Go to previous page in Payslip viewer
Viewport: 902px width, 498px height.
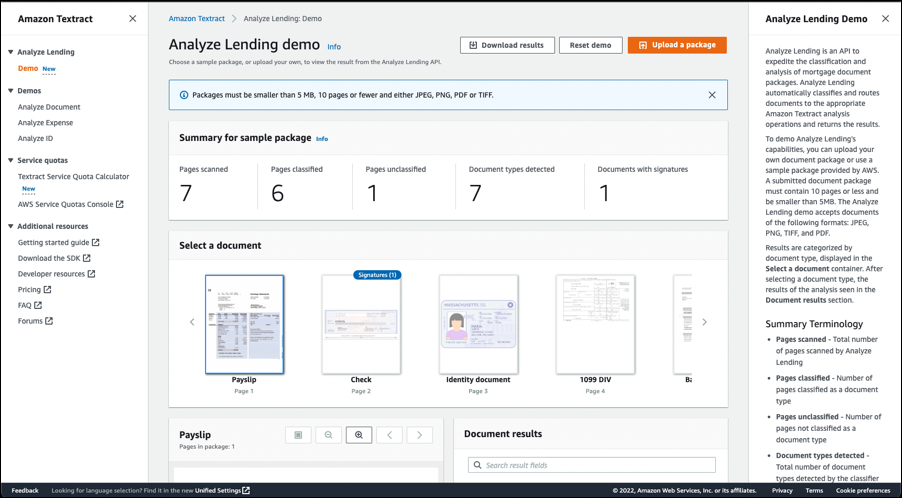click(389, 435)
